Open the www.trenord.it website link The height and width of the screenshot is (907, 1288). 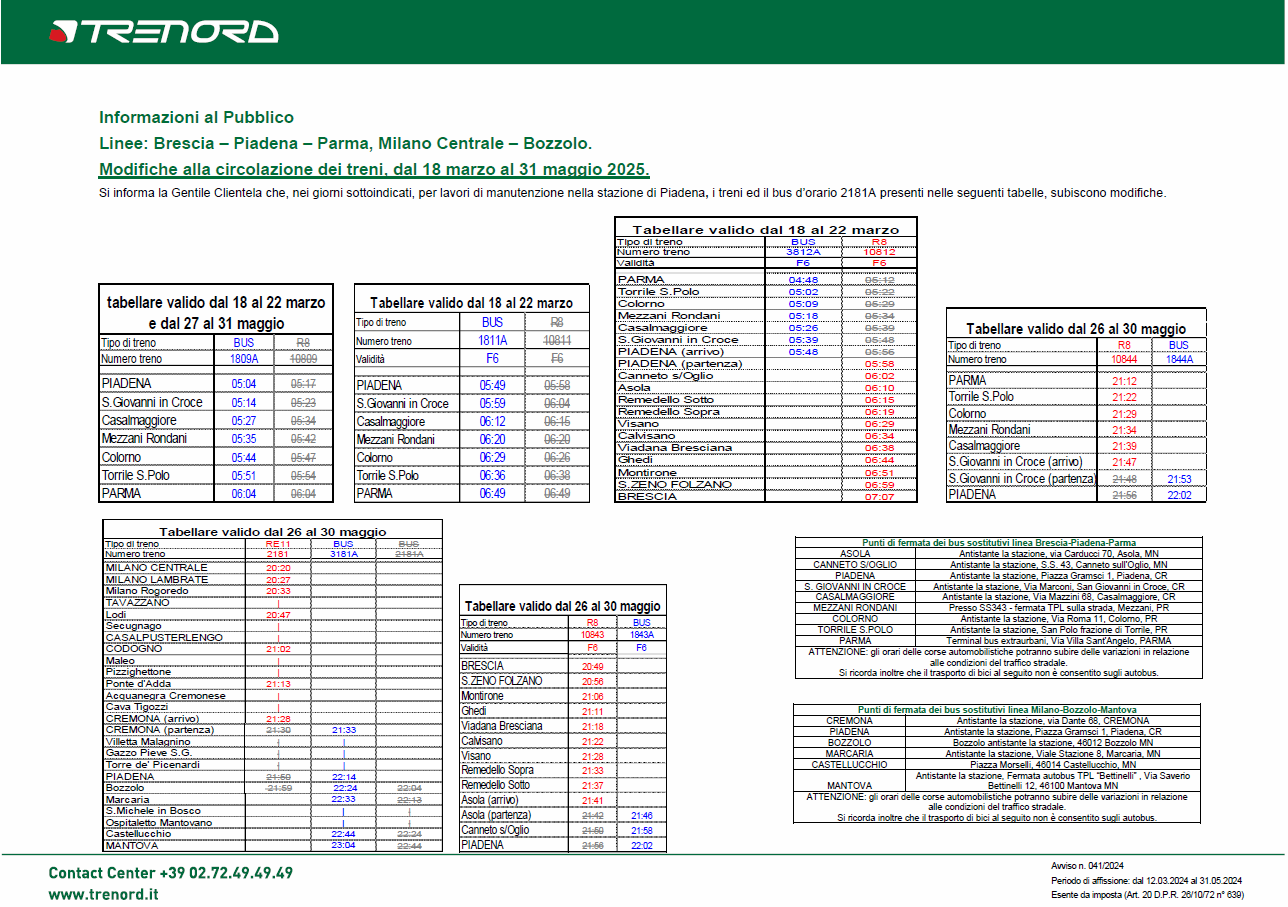click(x=103, y=895)
